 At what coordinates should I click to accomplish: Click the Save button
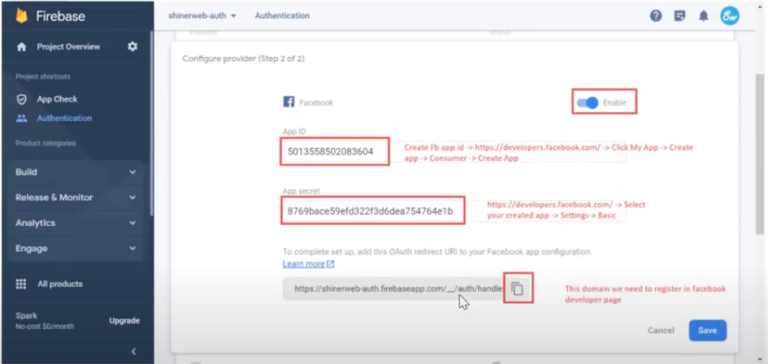pyautogui.click(x=708, y=330)
